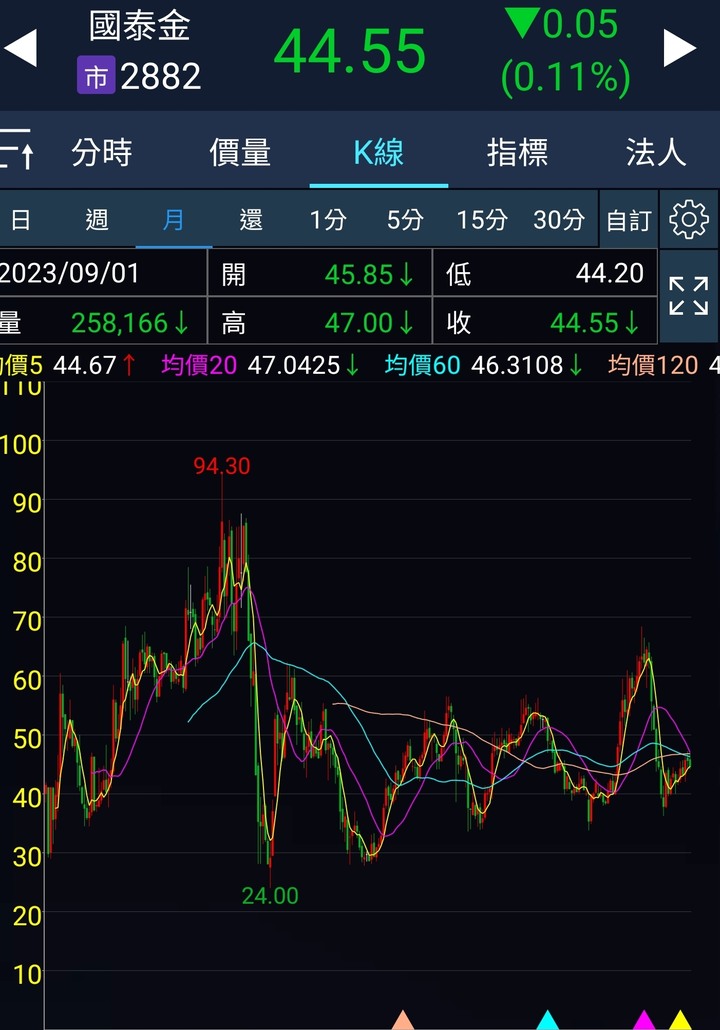Tap the 均價60 moving average label

(422, 365)
